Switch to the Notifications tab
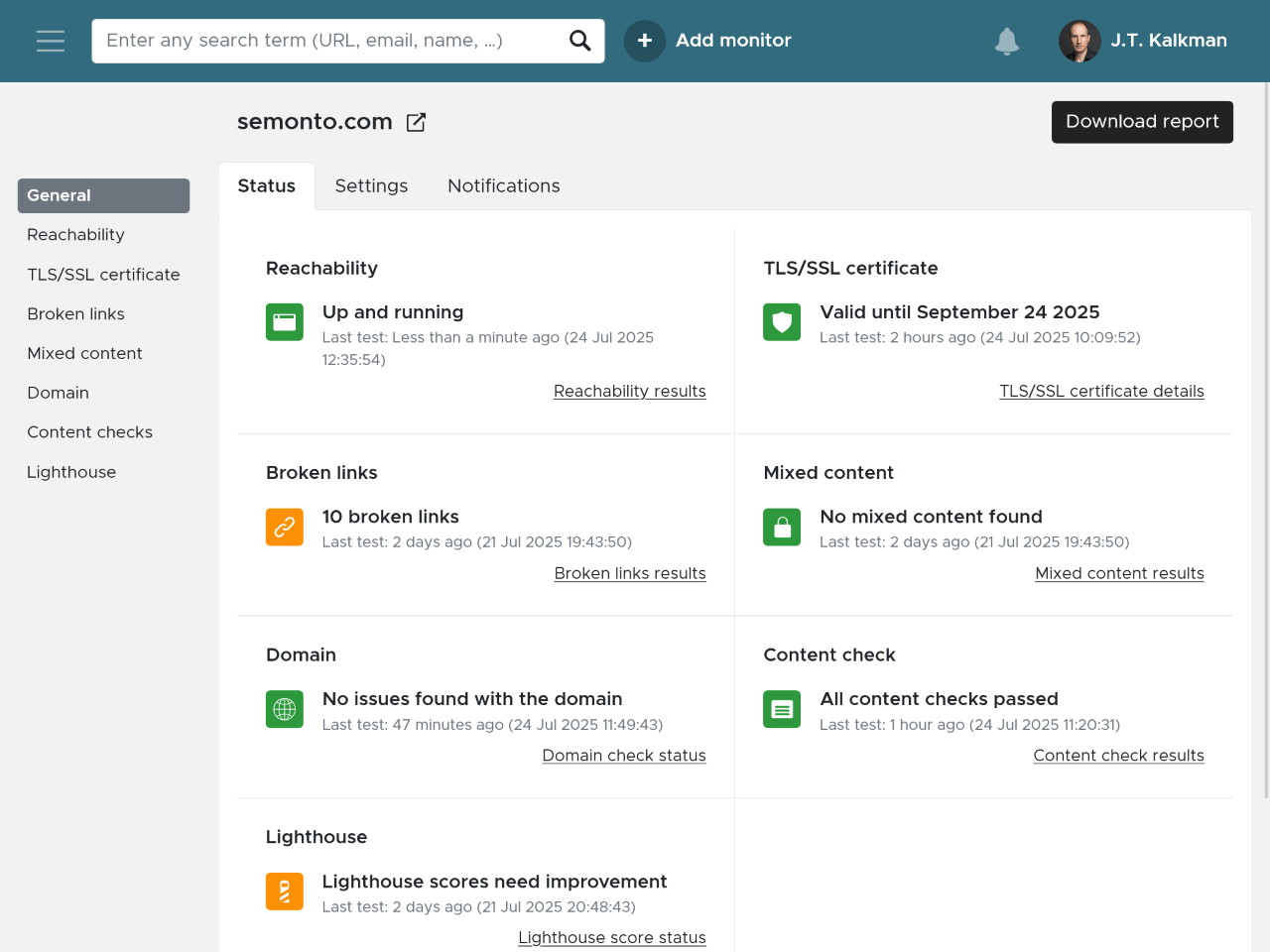 pos(504,186)
